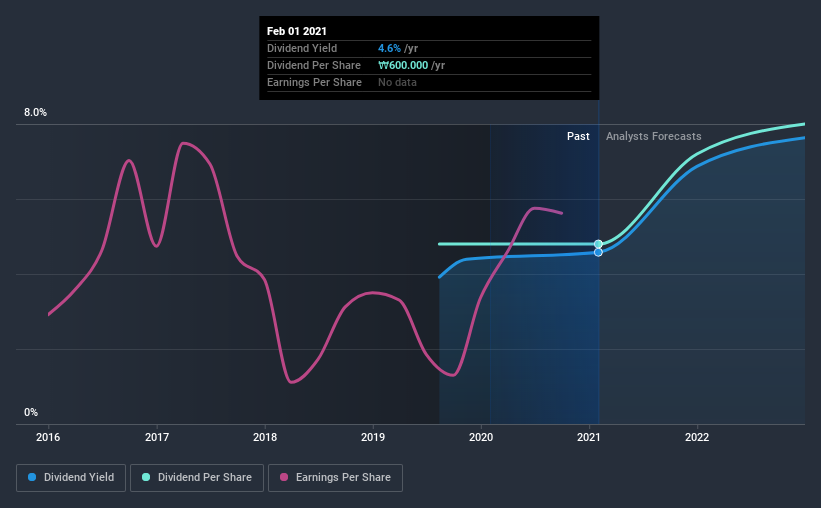Viewport: 821px width, 508px height.
Task: Click the pink Earnings Per Share legend dot
Action: (x=284, y=477)
